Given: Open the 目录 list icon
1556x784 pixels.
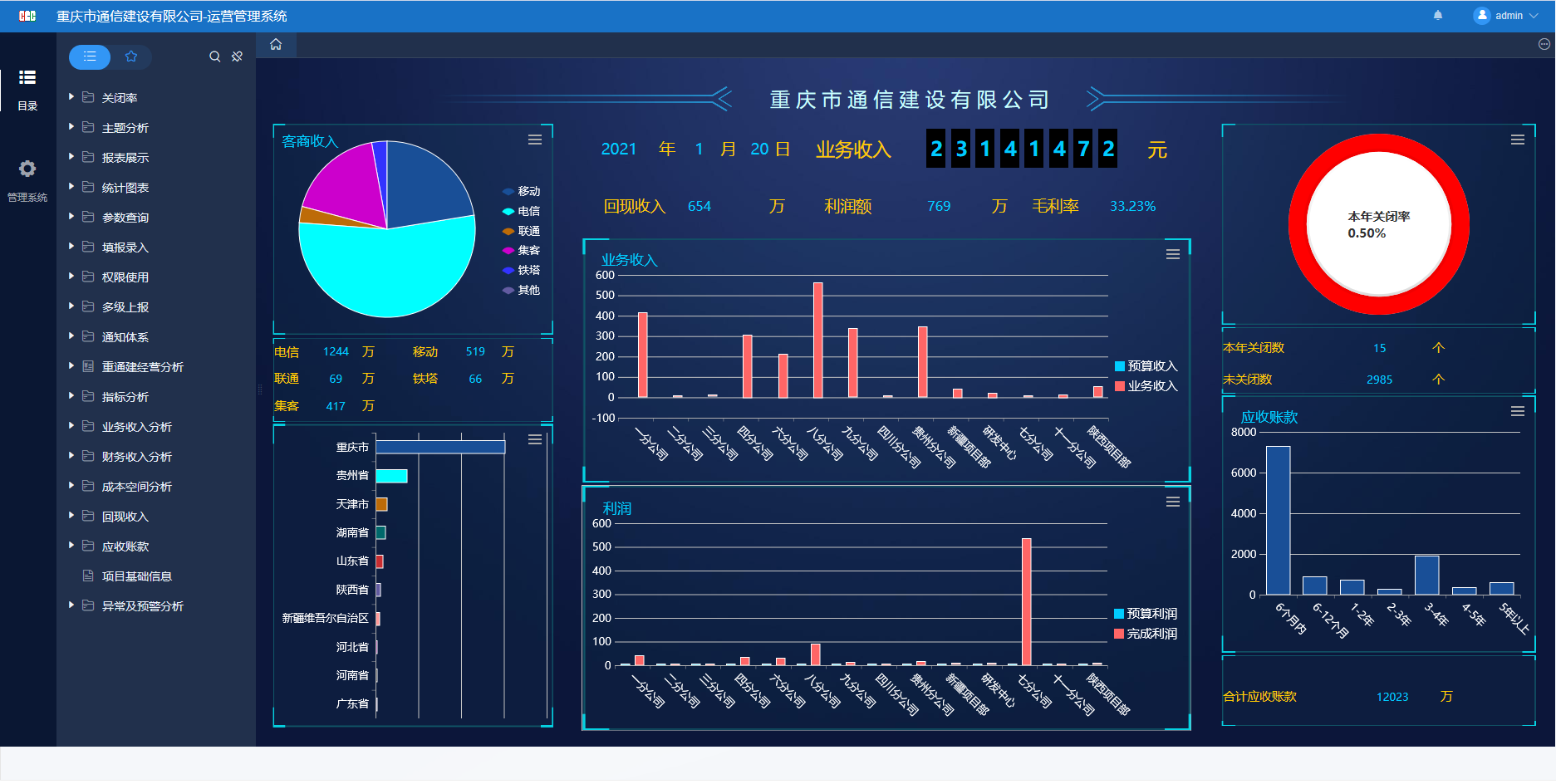Looking at the screenshot, I should (27, 78).
